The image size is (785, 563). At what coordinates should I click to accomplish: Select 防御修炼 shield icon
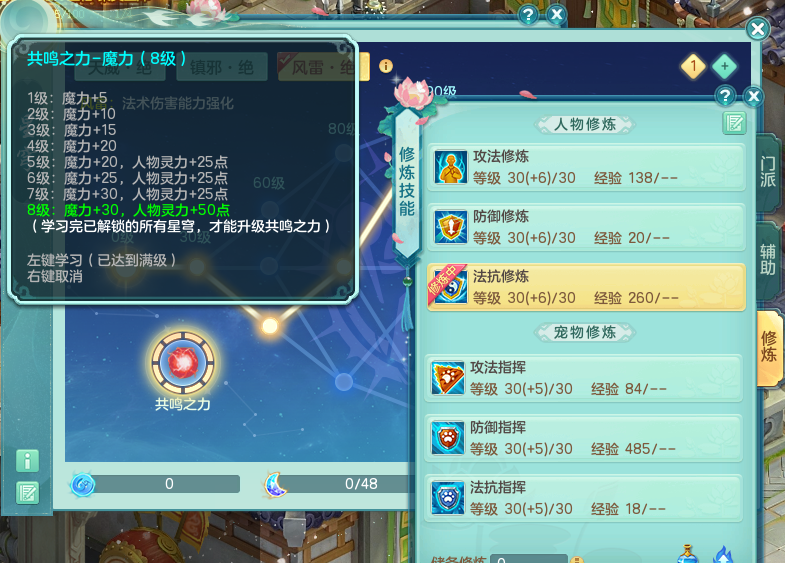pos(451,227)
